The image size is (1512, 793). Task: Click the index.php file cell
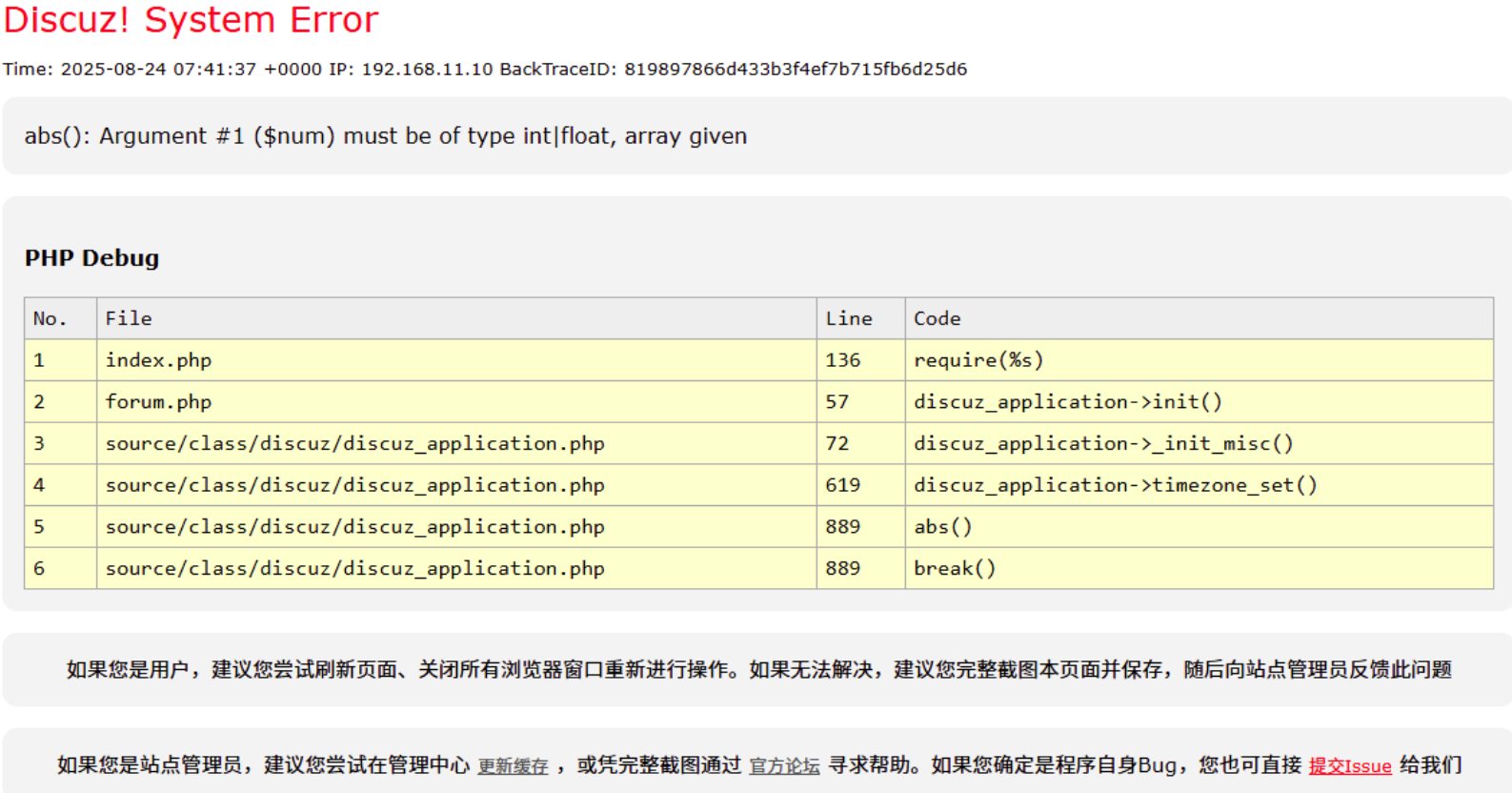456,360
